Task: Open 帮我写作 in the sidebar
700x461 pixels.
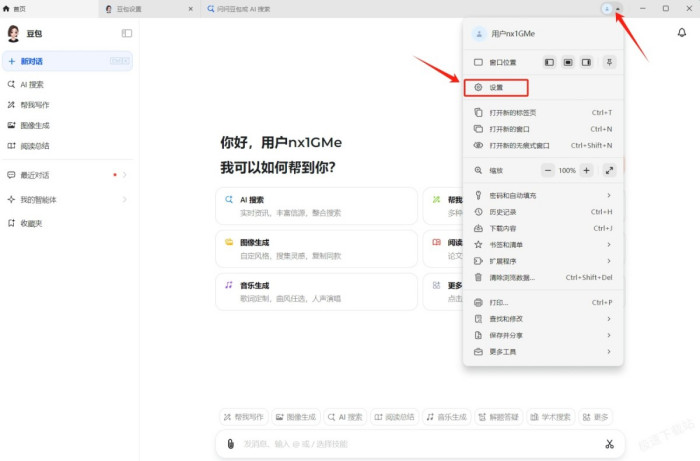Action: (67, 105)
